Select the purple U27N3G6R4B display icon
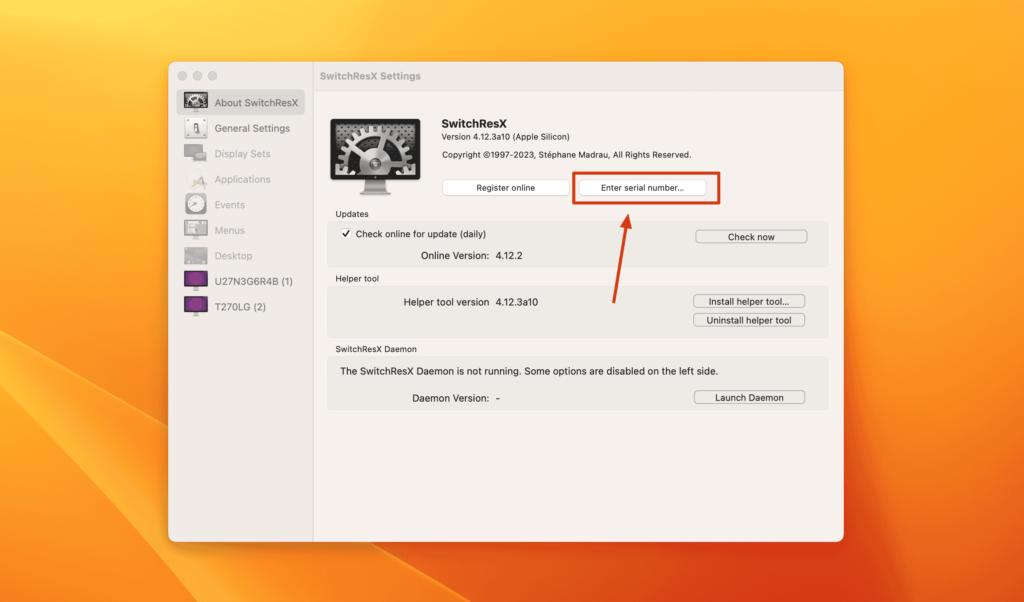Viewport: 1024px width, 602px height. pos(196,281)
